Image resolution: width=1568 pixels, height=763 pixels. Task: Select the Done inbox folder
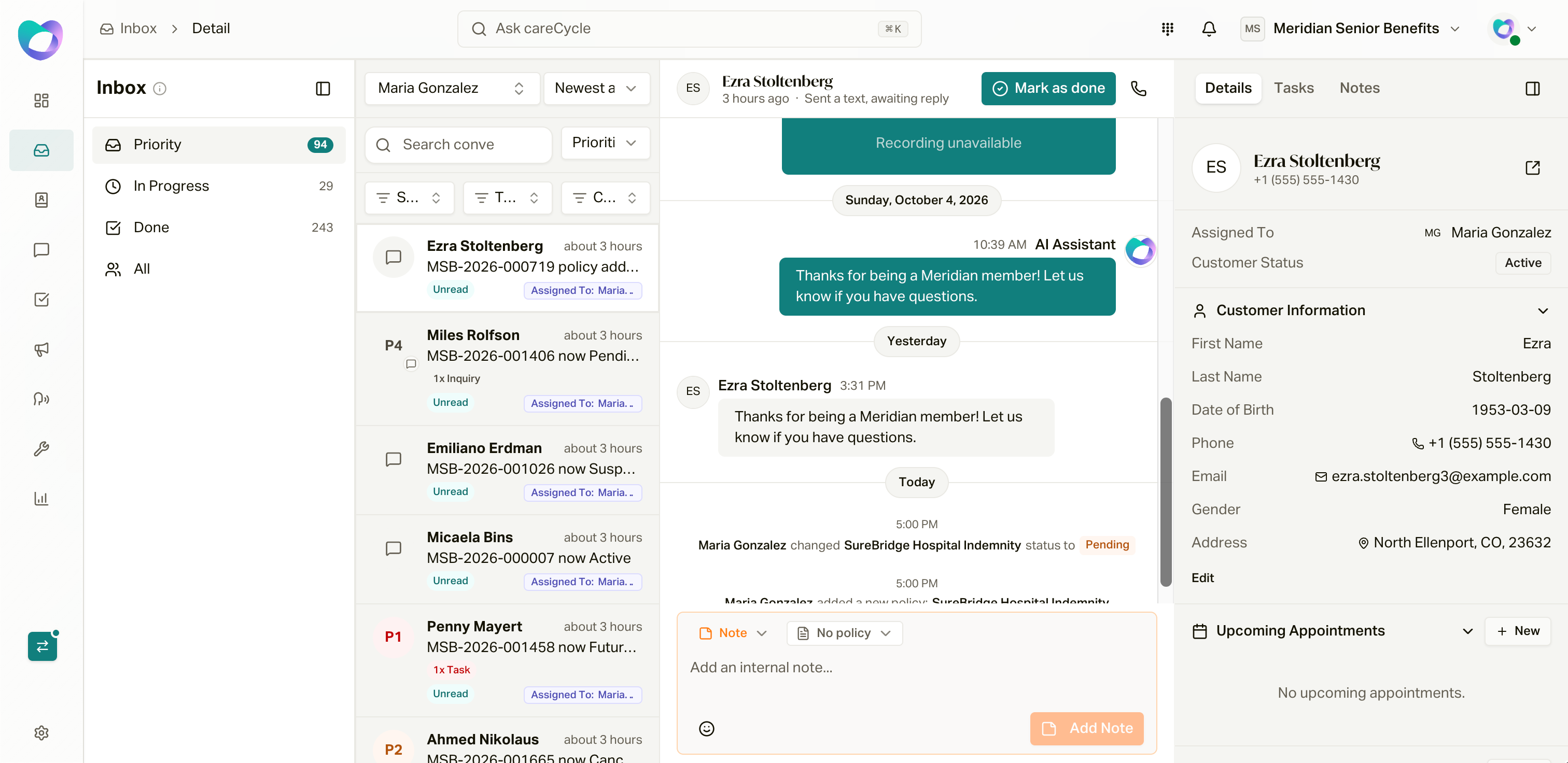[x=218, y=228]
